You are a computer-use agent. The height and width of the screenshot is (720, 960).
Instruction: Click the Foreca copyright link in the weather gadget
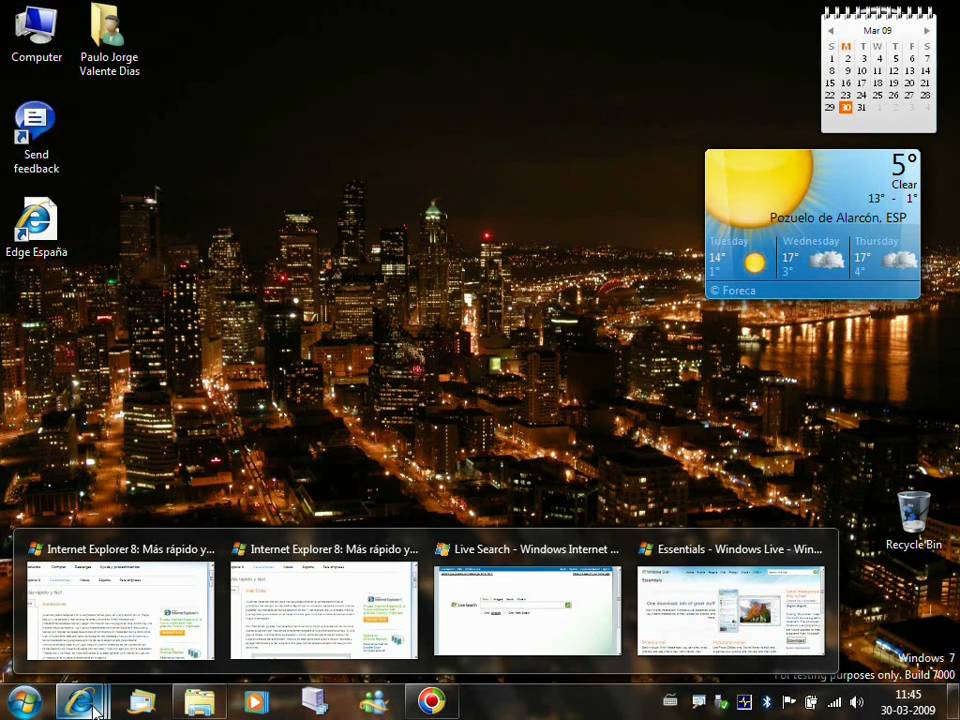coord(738,290)
